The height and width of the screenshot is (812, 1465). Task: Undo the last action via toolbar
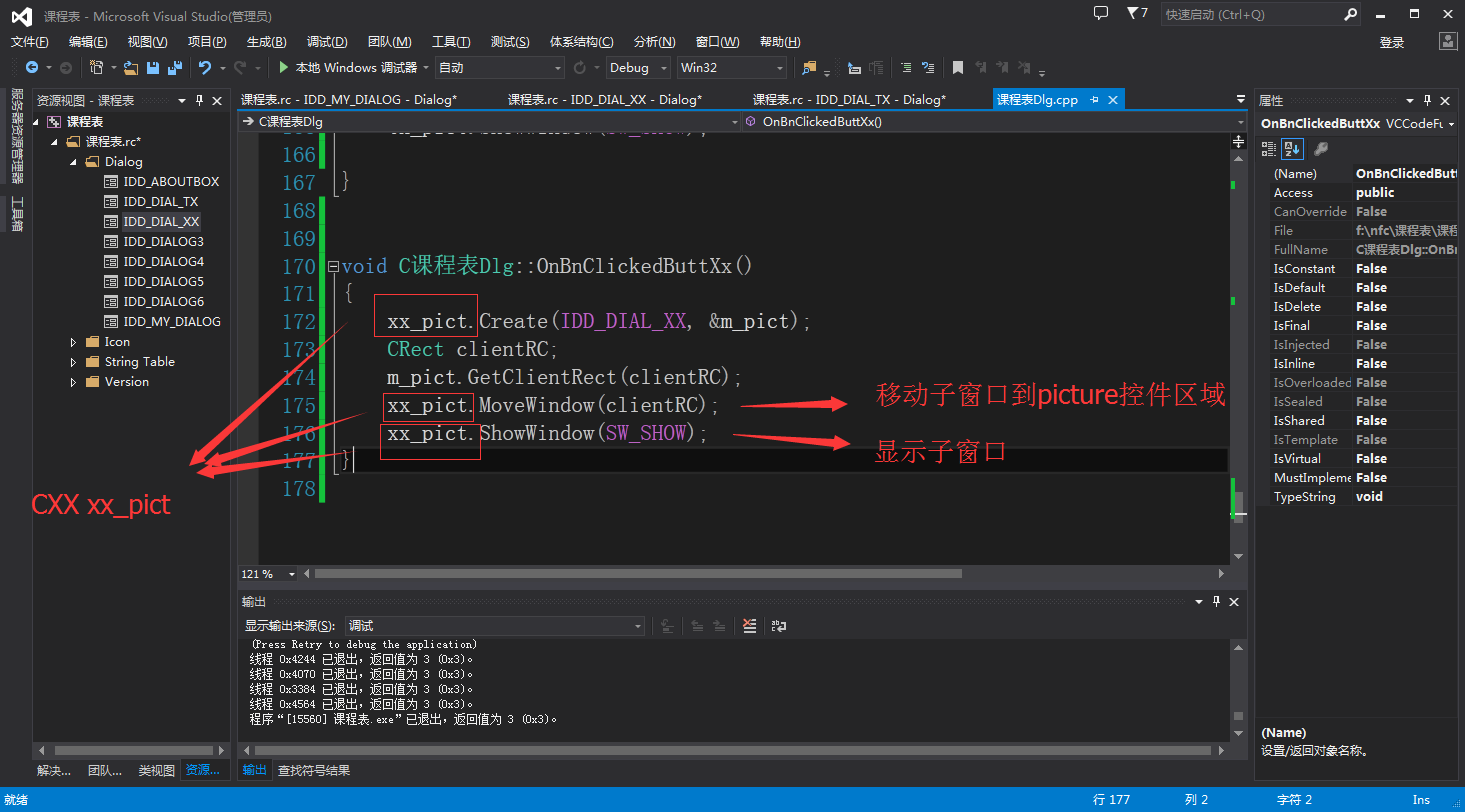204,68
